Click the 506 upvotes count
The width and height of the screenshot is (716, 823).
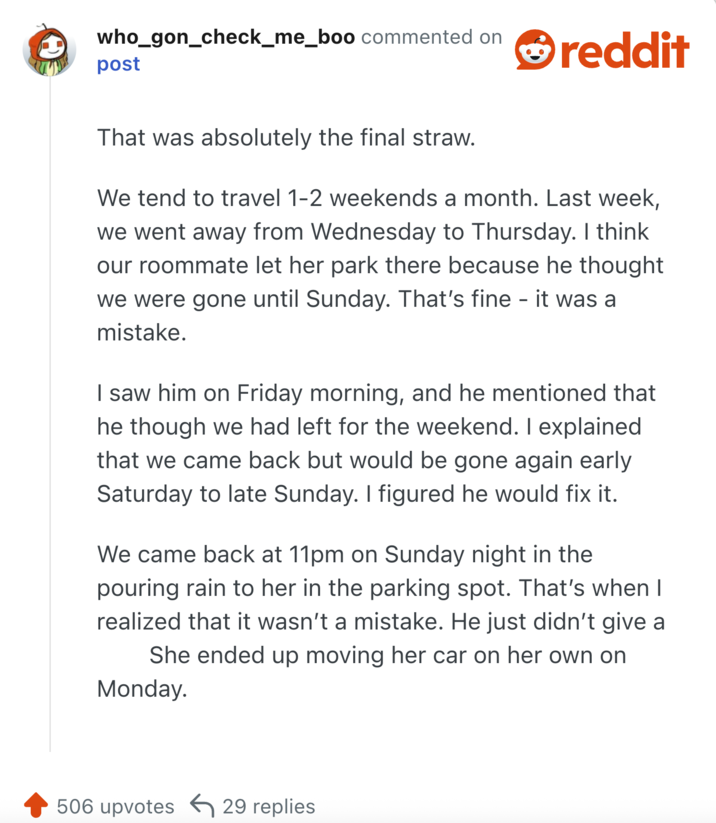click(x=115, y=806)
